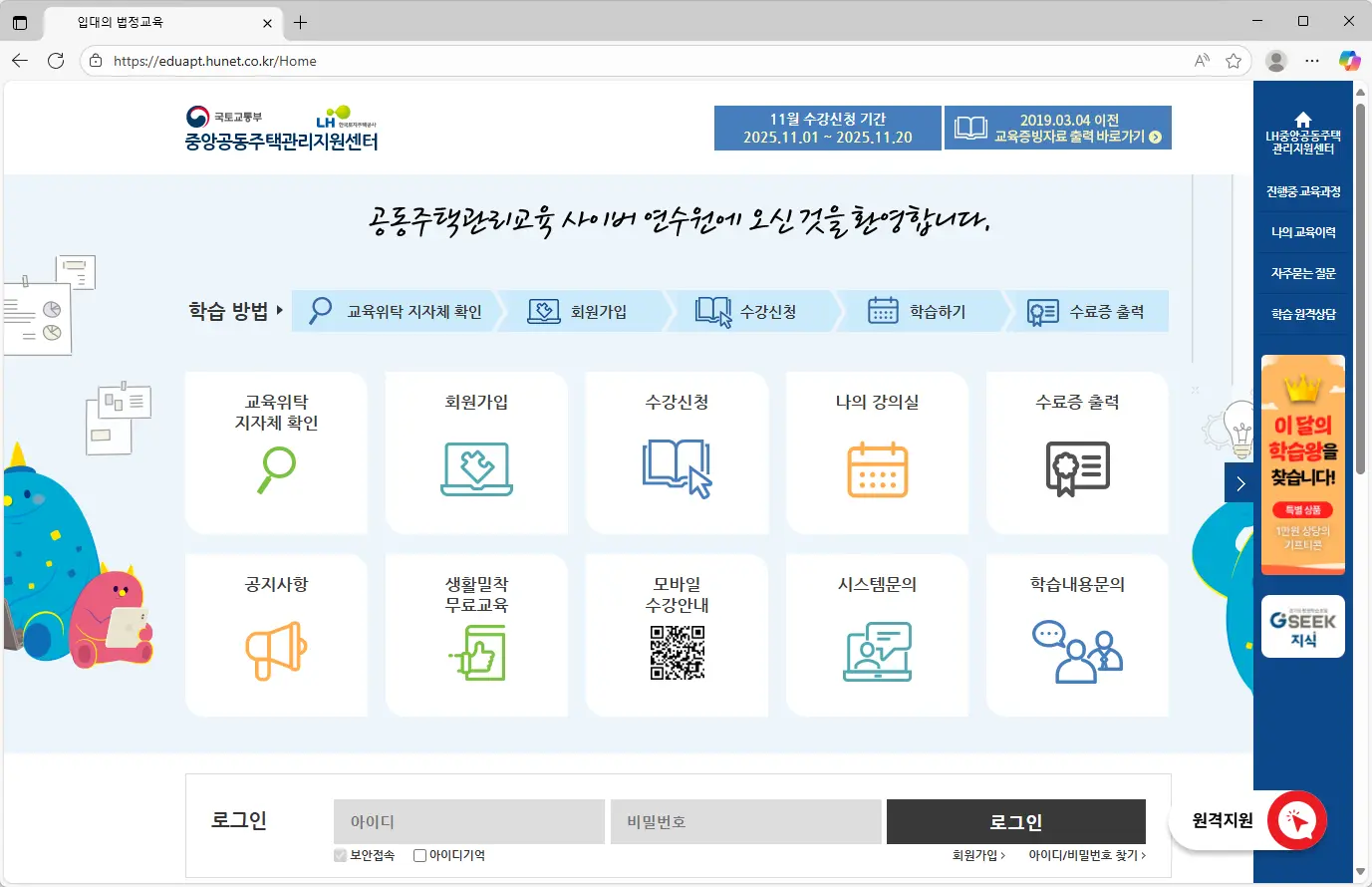Open 나의 강의실 calendar icon
This screenshot has width=1372, height=887.
coord(877,468)
